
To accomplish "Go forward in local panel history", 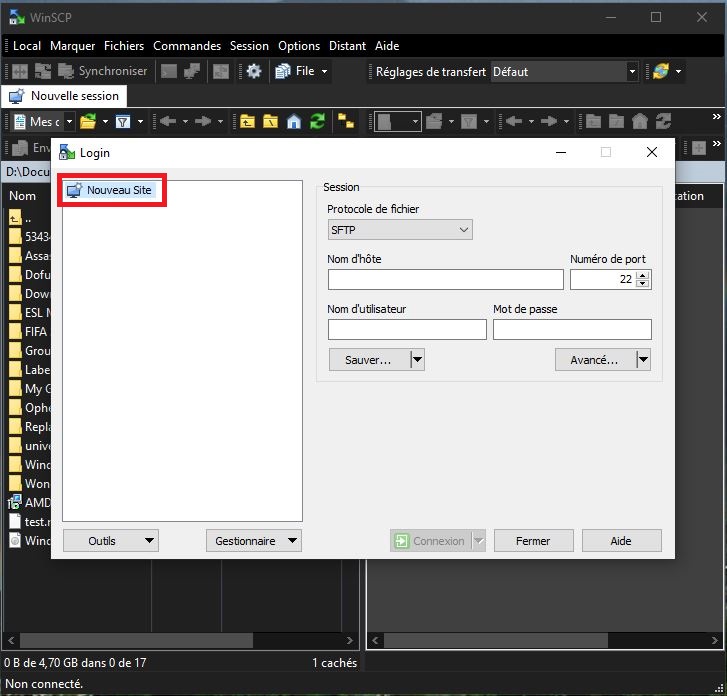I will (203, 122).
